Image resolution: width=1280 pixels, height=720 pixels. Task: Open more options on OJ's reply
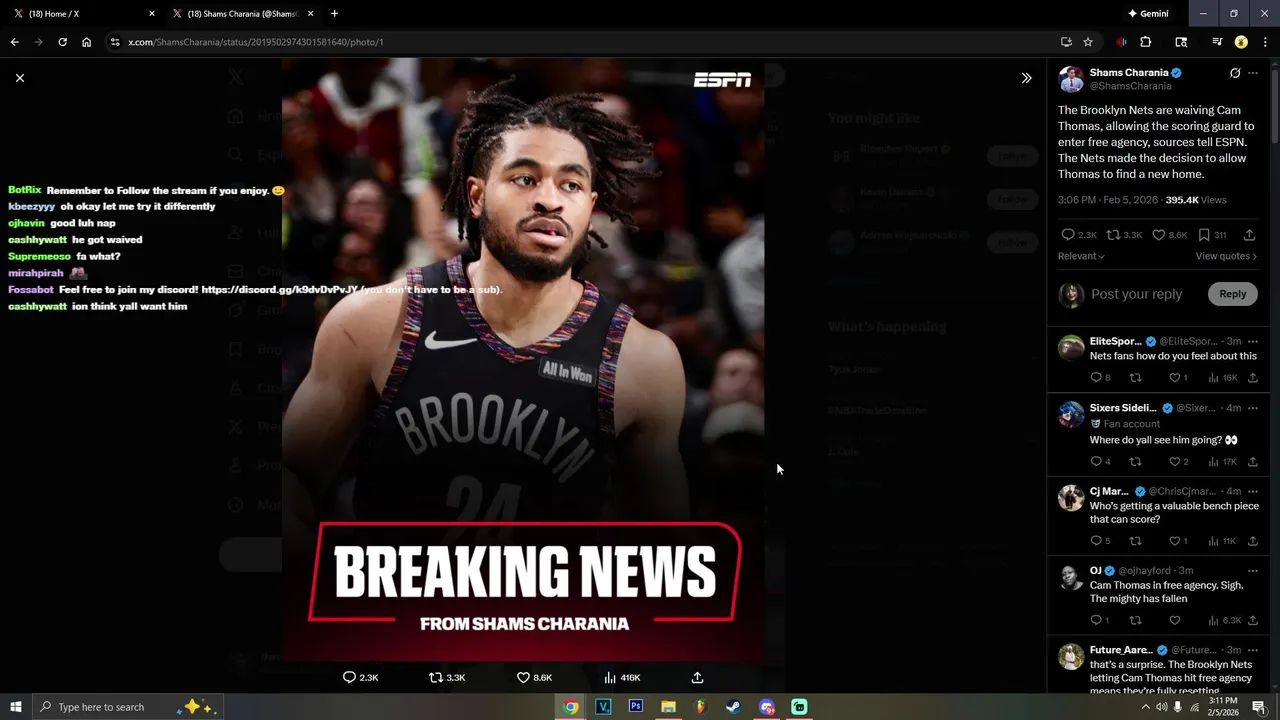(1253, 571)
